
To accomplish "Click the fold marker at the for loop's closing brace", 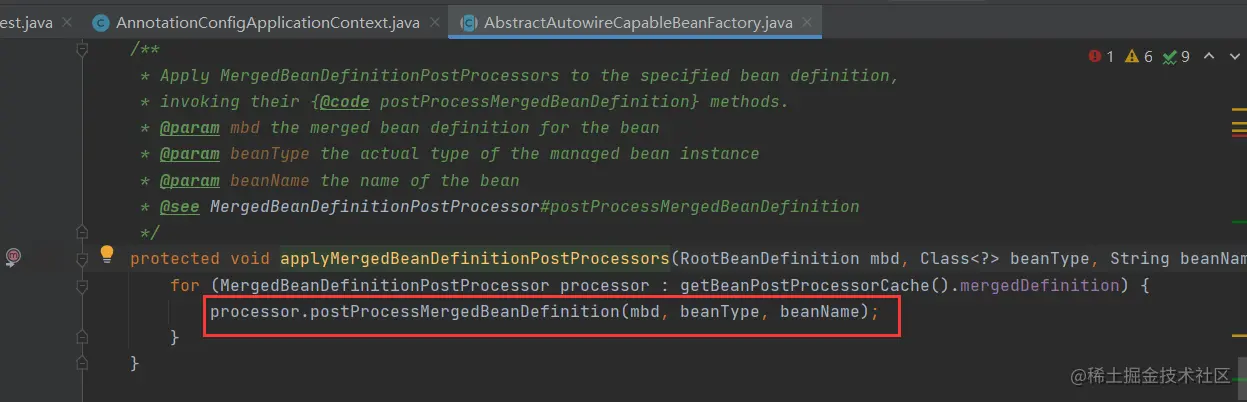I will click(x=84, y=337).
